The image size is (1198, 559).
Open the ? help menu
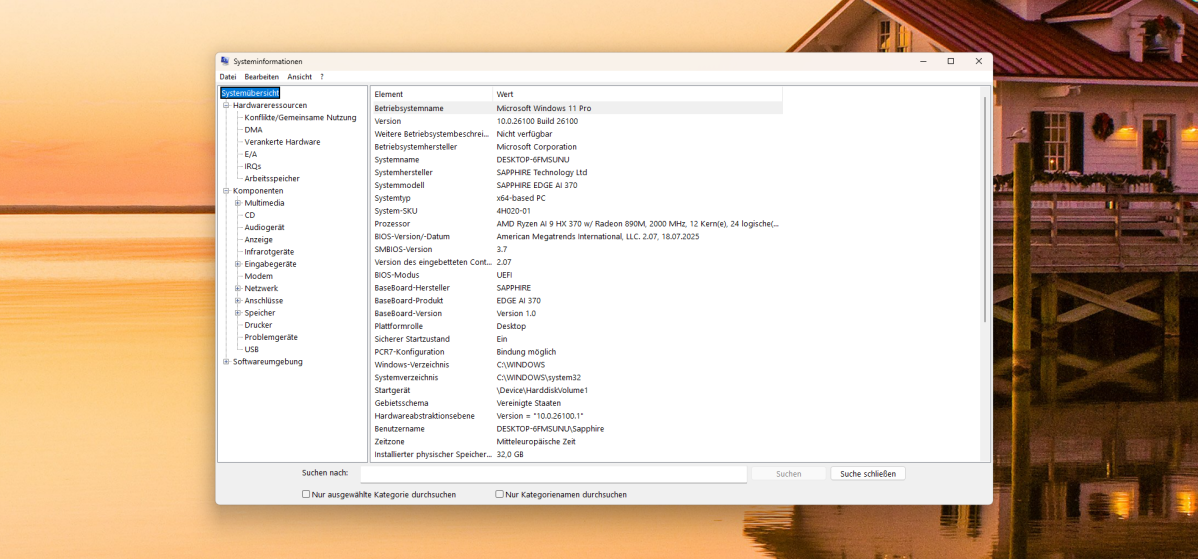[x=322, y=77]
